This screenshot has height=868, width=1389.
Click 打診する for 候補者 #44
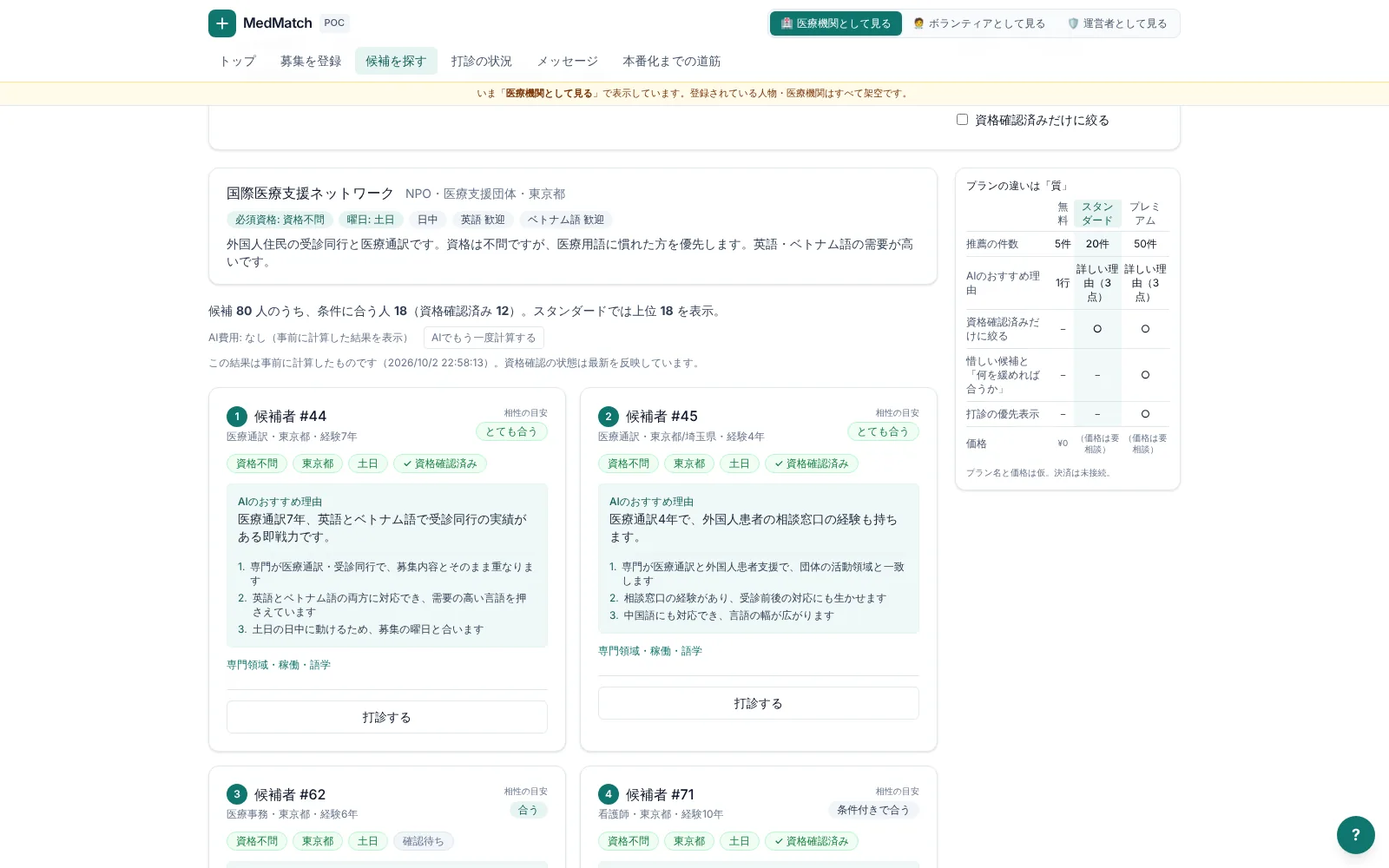coord(387,717)
